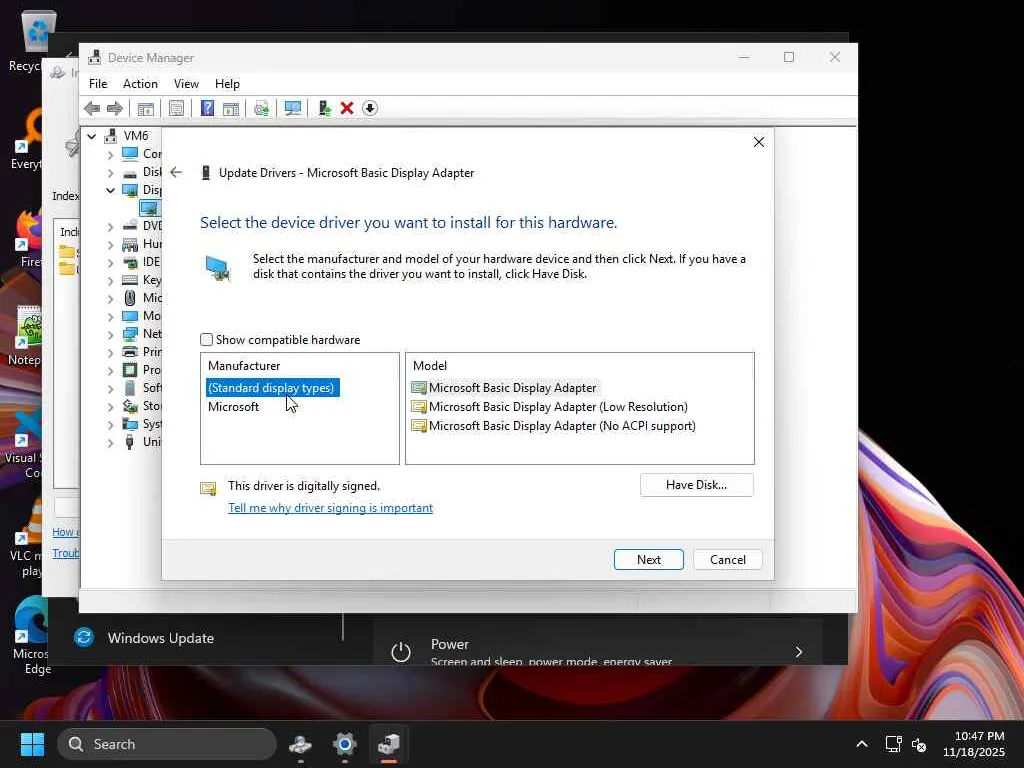This screenshot has width=1024, height=768.
Task: Click the Have Disk... button
Action: pos(696,485)
